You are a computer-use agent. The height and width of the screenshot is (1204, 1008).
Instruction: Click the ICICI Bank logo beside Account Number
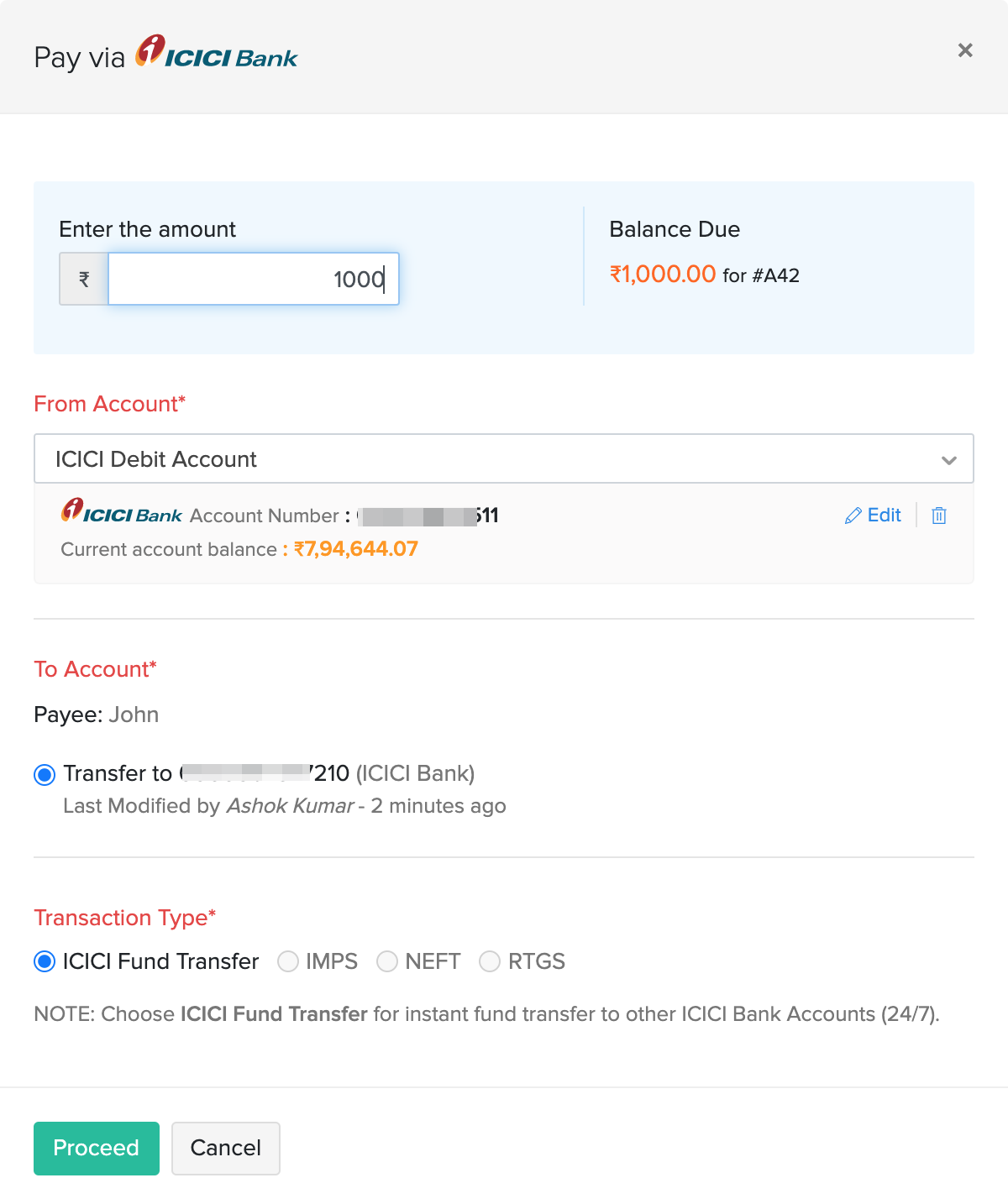point(122,512)
